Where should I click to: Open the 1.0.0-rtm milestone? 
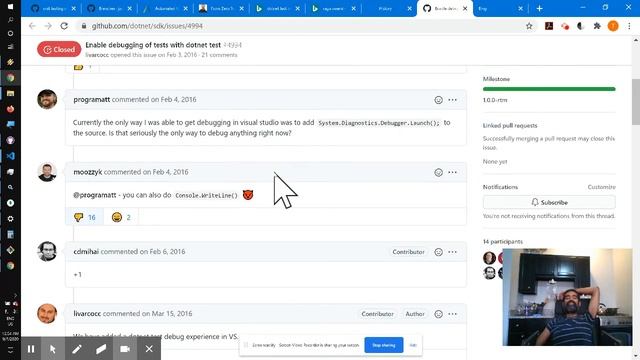[495, 100]
